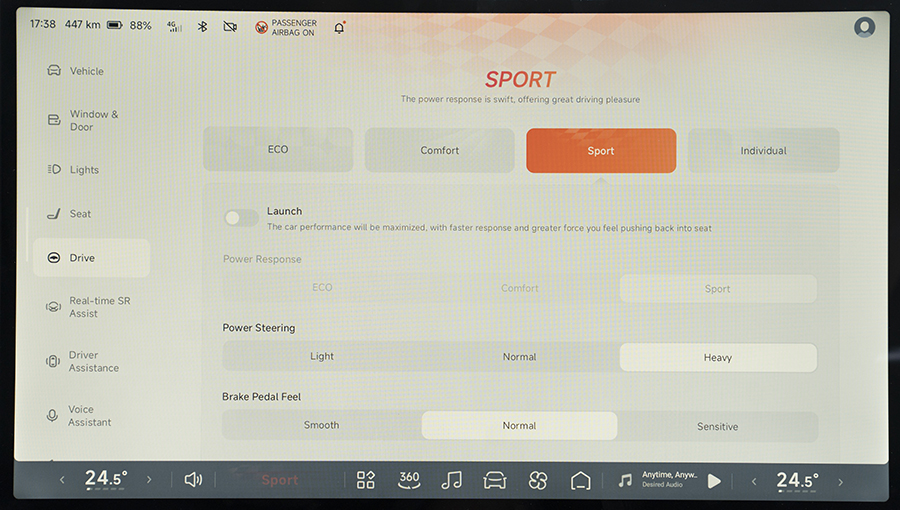Increase the right temperature with the arrow
The width and height of the screenshot is (900, 510).
840,480
